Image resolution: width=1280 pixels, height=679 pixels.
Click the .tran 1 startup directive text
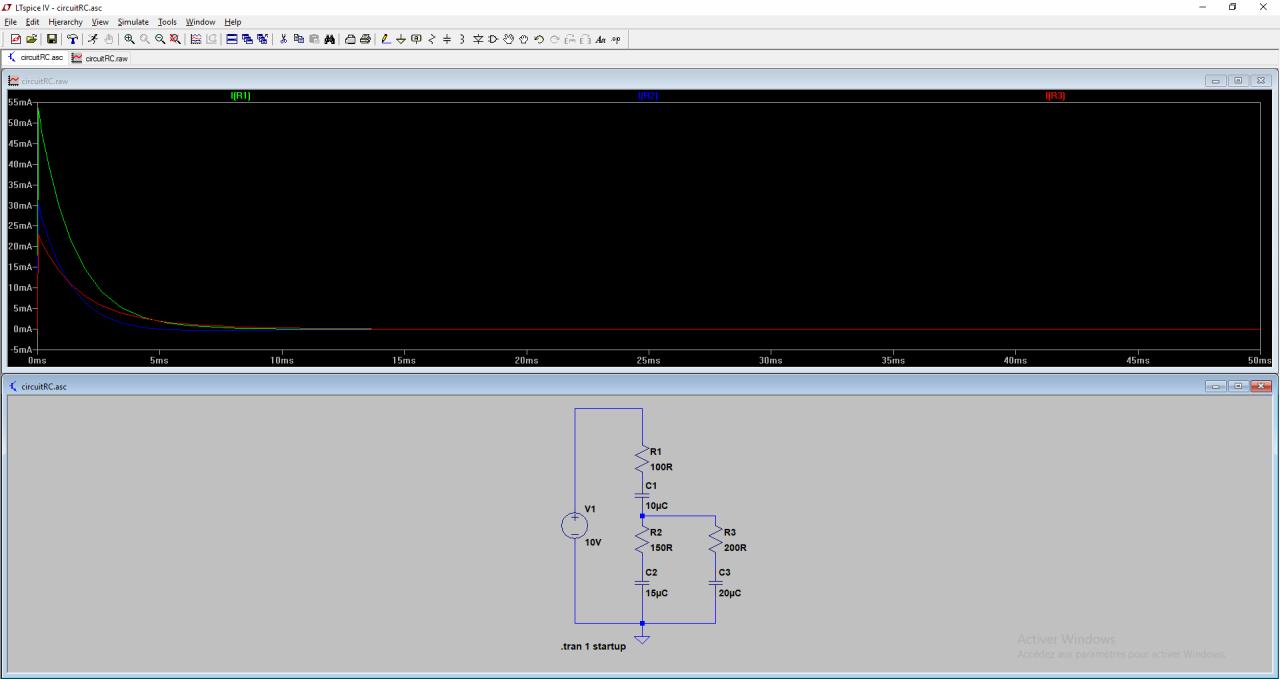coord(593,647)
